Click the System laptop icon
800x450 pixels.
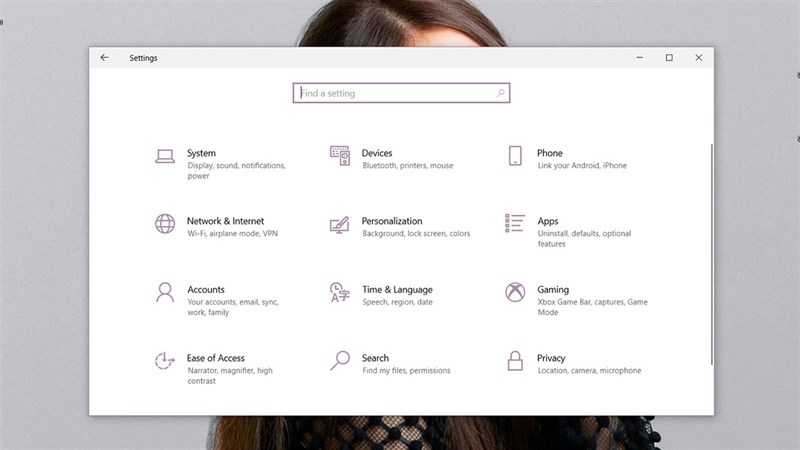click(165, 156)
